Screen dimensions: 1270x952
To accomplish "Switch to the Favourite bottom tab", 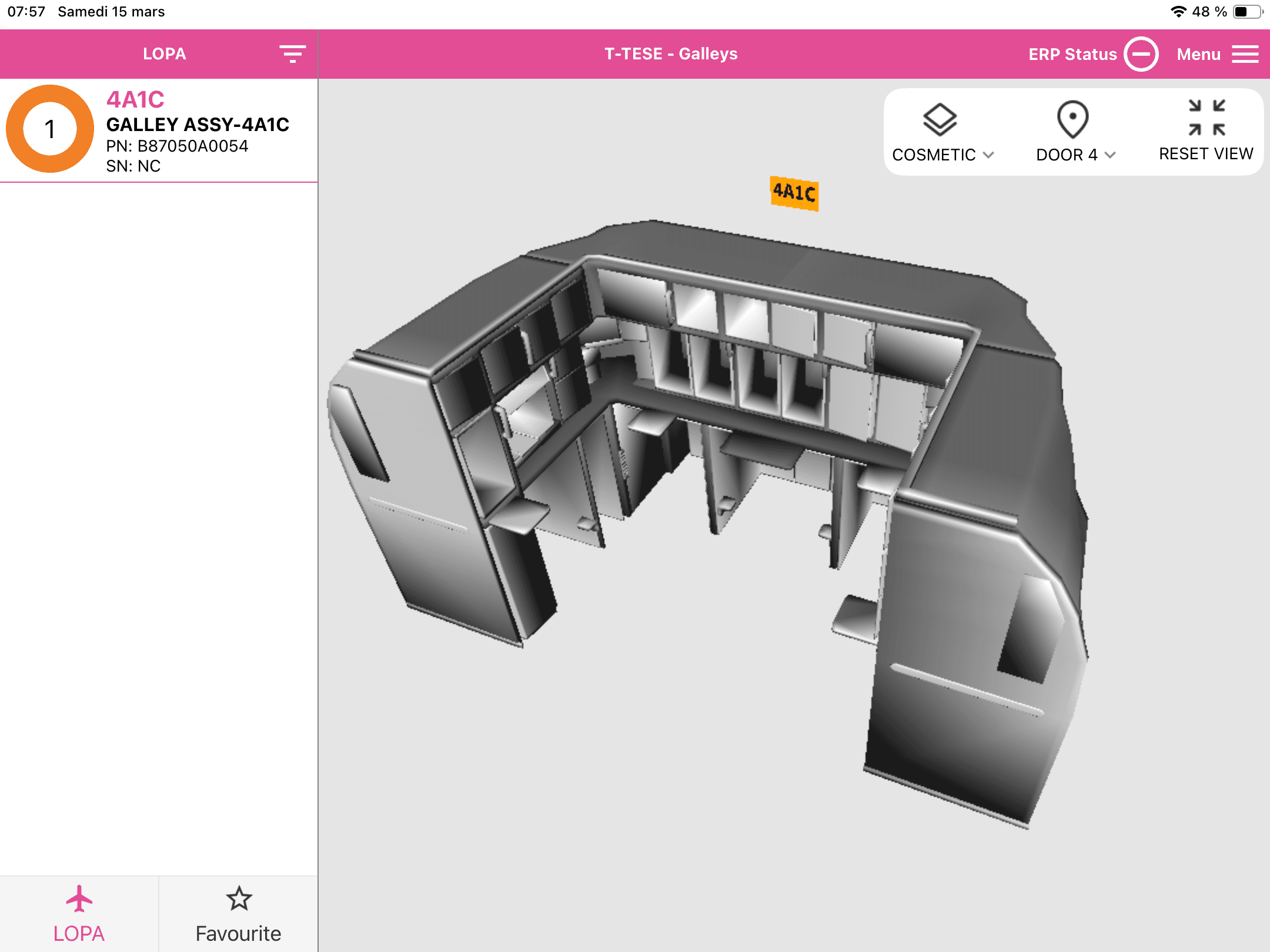I will coord(238,933).
